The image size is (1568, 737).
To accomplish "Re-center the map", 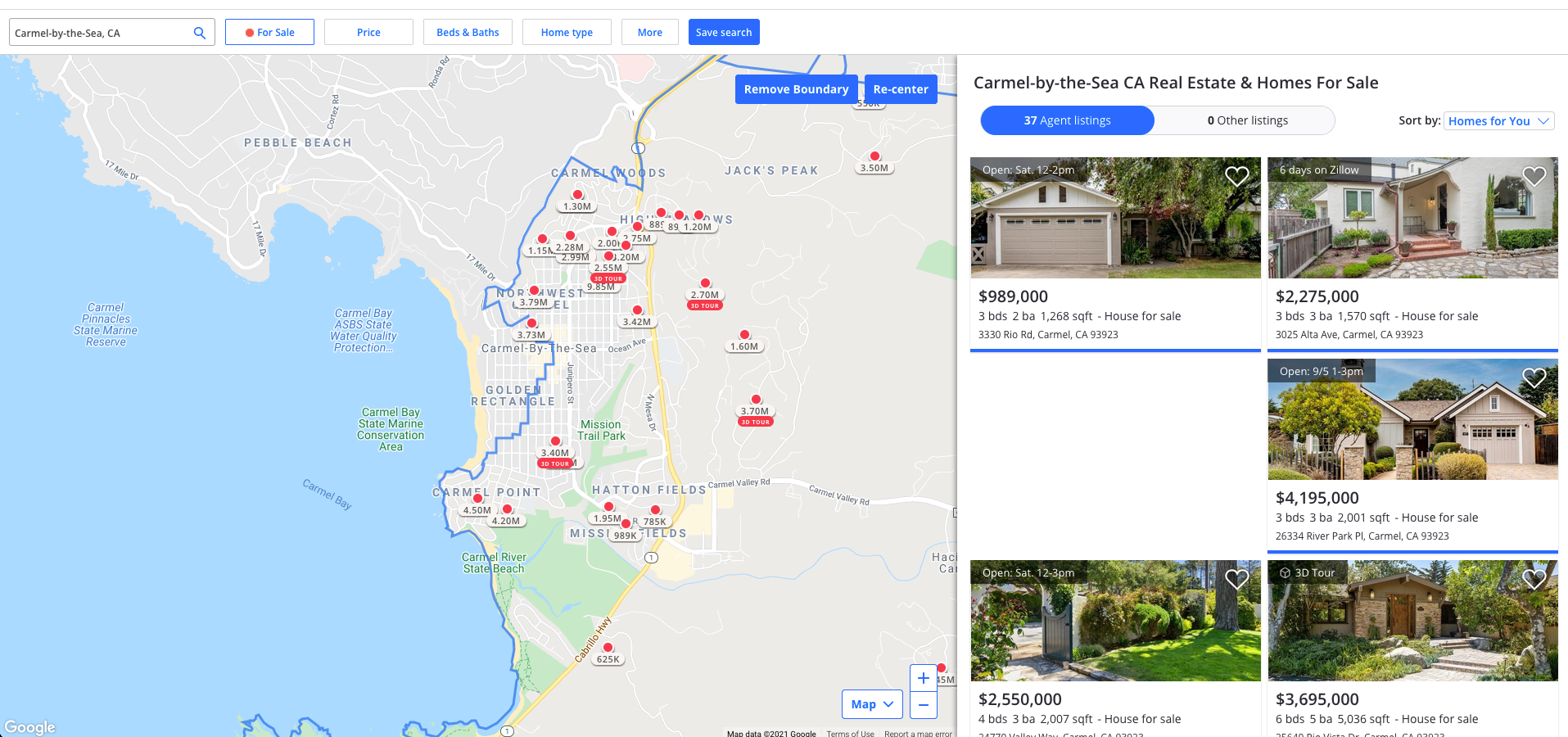I will (901, 89).
